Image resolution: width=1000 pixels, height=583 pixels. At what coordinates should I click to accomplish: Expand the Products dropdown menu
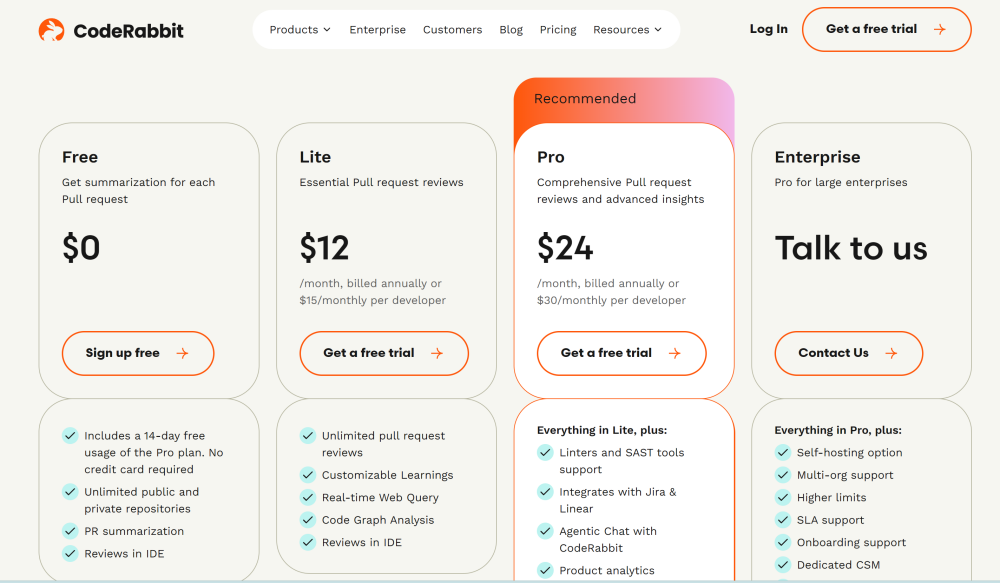(299, 30)
